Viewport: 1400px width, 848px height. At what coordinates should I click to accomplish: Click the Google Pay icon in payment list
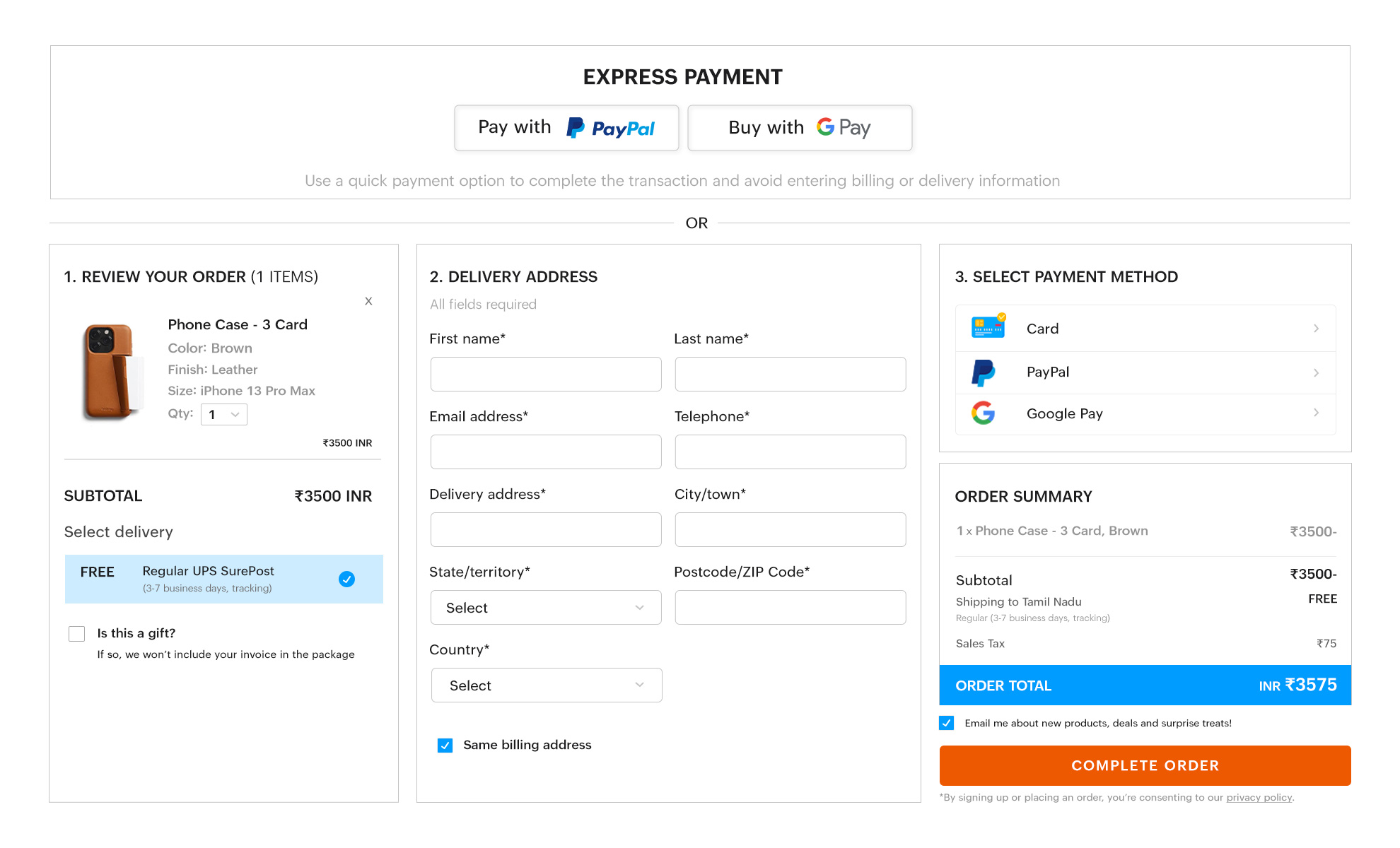pyautogui.click(x=984, y=413)
